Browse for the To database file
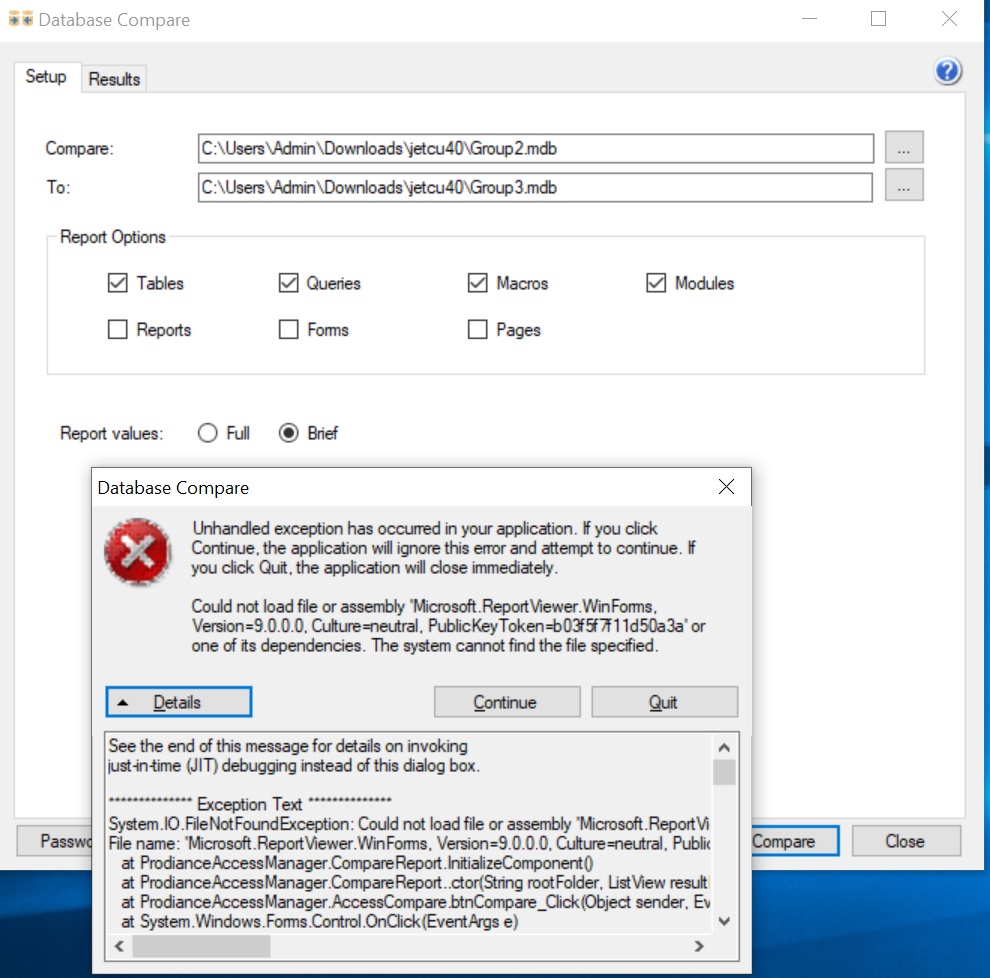This screenshot has width=990, height=978. click(903, 185)
